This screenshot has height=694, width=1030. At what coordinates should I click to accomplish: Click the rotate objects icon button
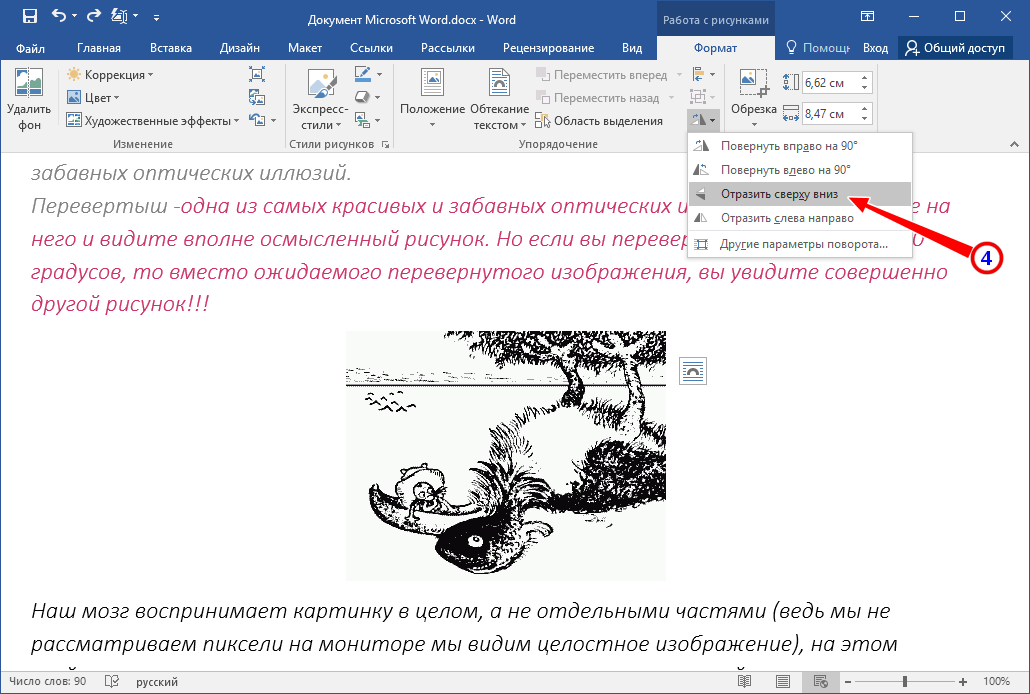[704, 120]
